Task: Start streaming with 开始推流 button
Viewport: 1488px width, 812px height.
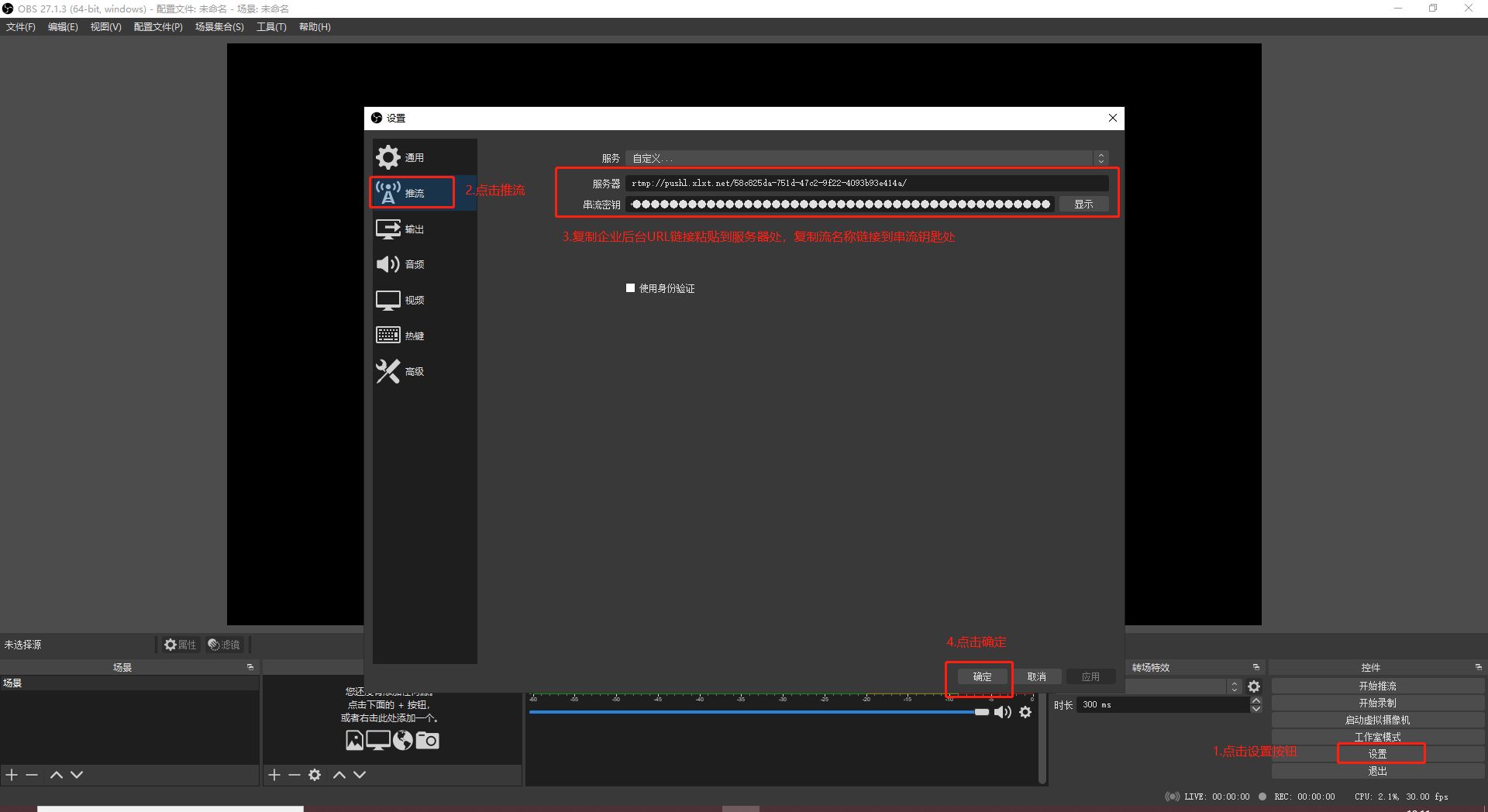Action: [x=1377, y=686]
